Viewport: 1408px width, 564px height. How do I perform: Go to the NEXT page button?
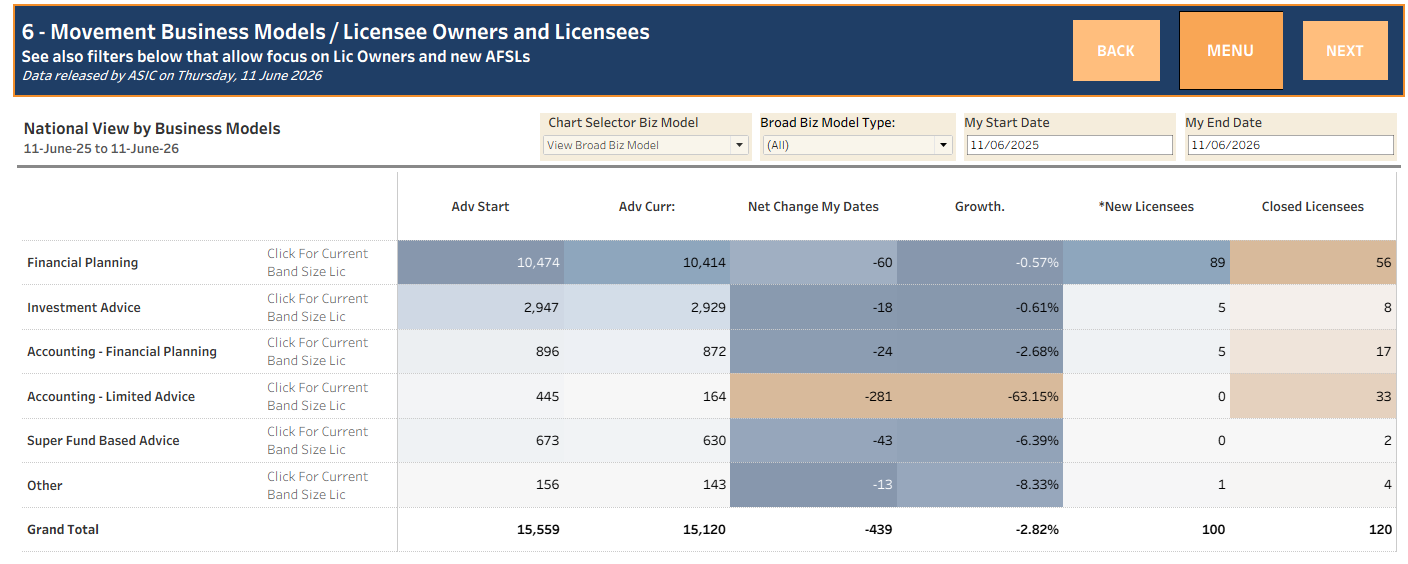pos(1345,50)
